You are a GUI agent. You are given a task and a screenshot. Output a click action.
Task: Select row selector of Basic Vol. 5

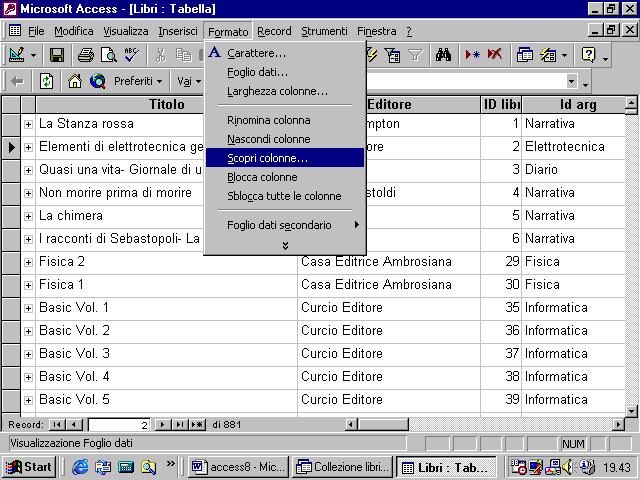point(11,400)
